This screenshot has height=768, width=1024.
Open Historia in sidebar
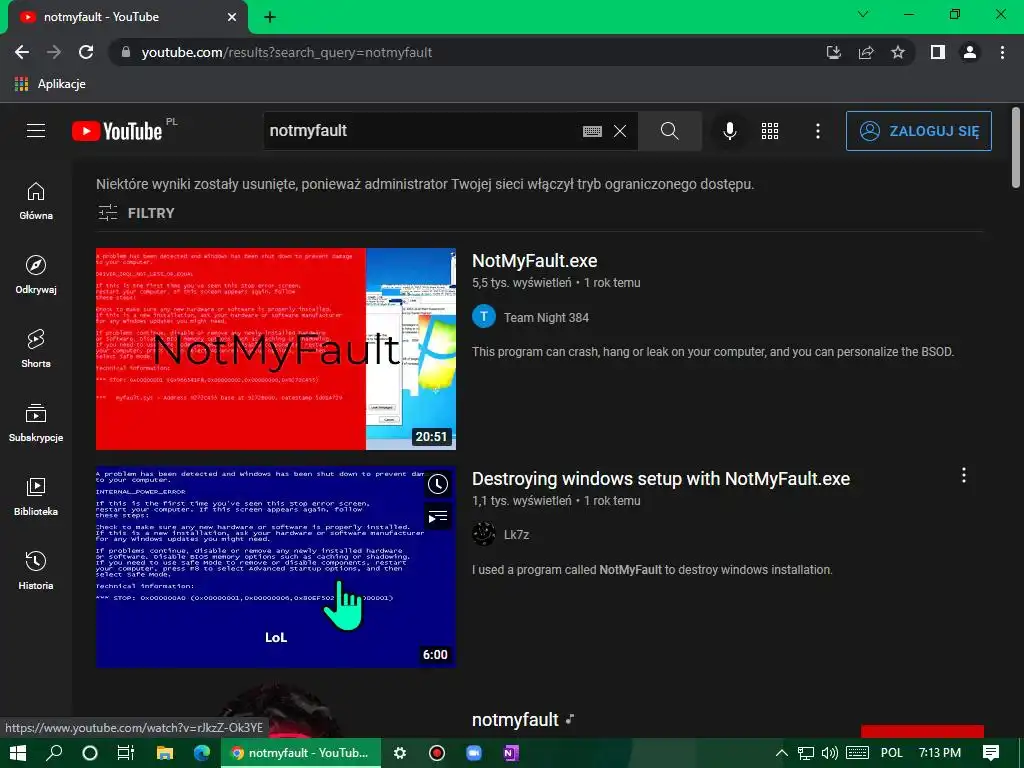pos(36,571)
